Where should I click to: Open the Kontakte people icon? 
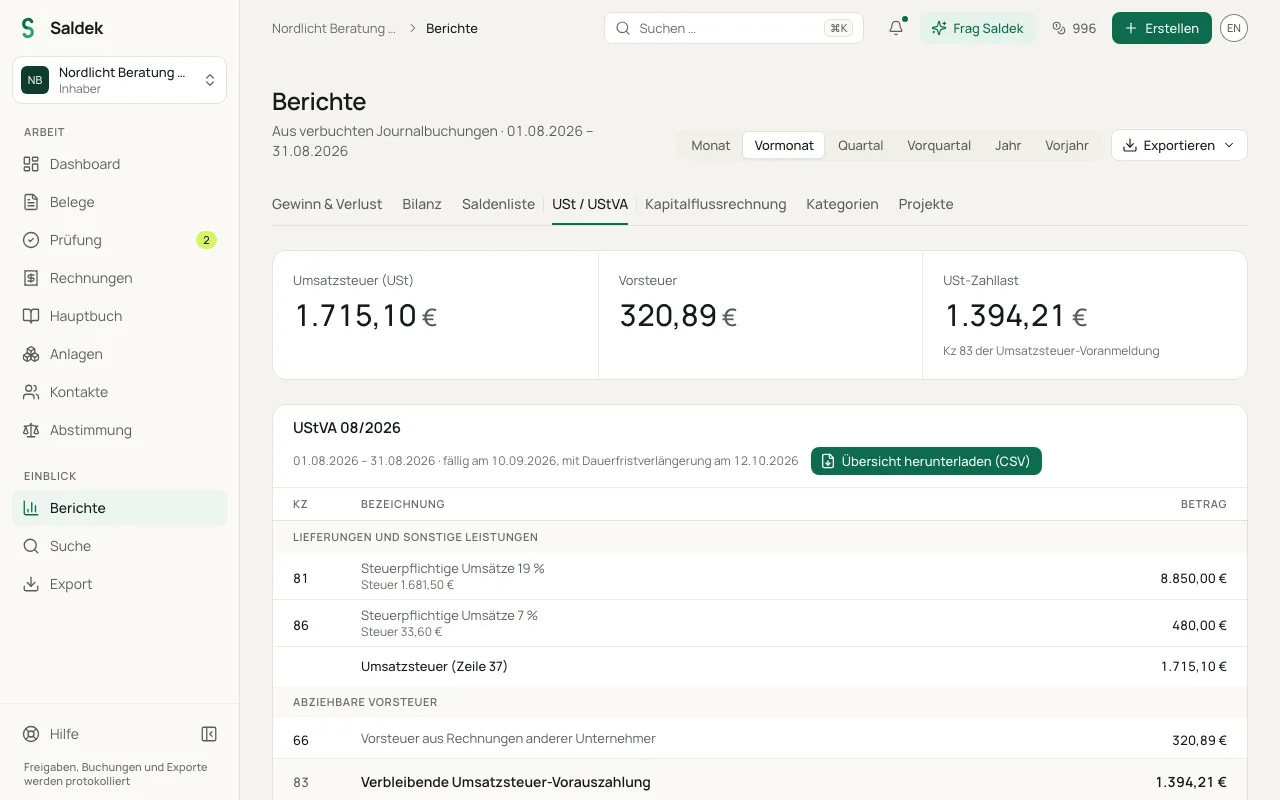[x=31, y=392]
